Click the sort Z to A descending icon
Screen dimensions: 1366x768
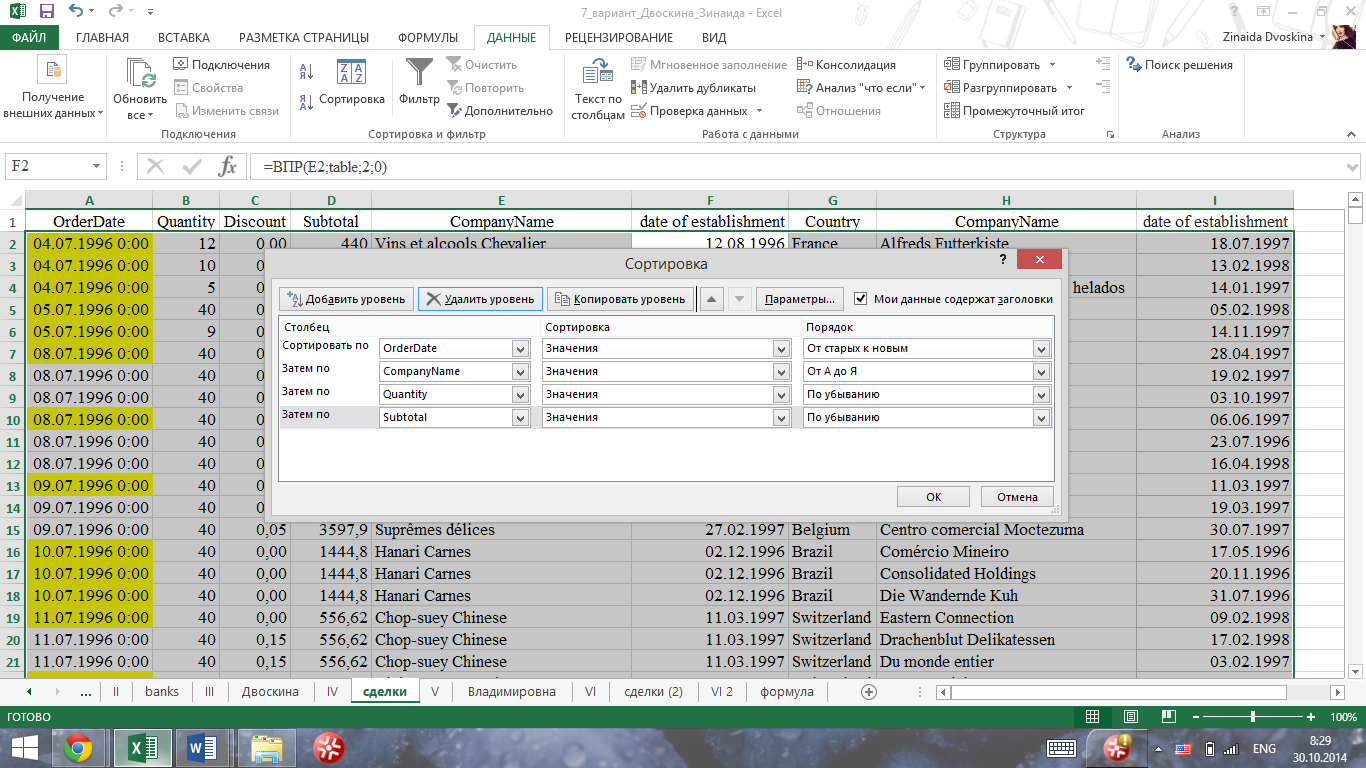(x=306, y=101)
